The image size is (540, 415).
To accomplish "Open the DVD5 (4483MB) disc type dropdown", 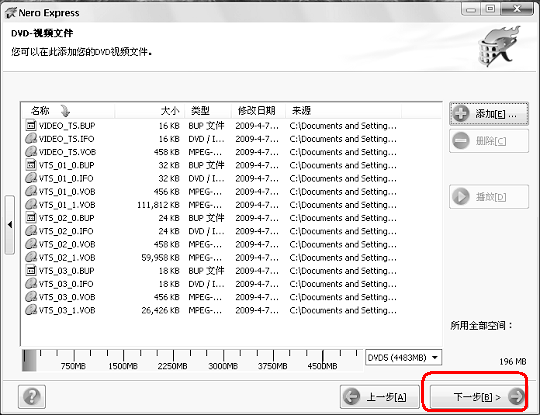I will (x=403, y=357).
